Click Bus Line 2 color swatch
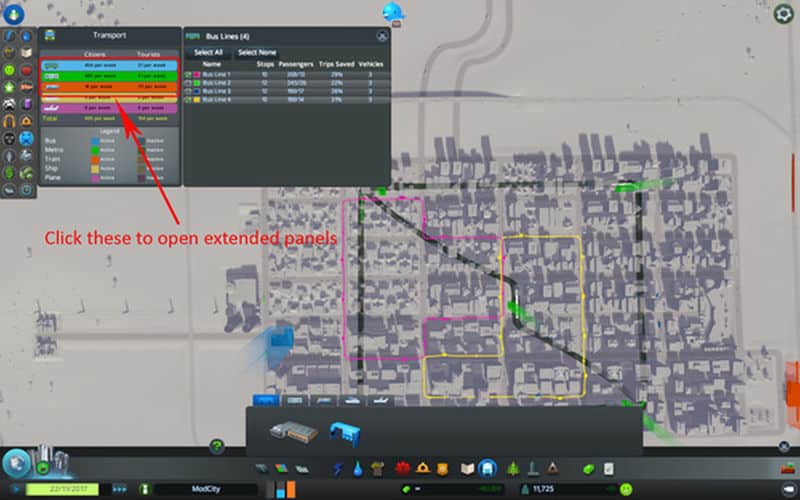 pos(197,82)
